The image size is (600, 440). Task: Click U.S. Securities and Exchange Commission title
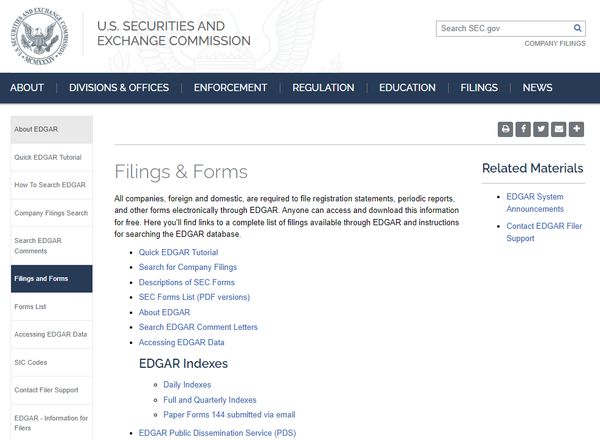point(174,33)
